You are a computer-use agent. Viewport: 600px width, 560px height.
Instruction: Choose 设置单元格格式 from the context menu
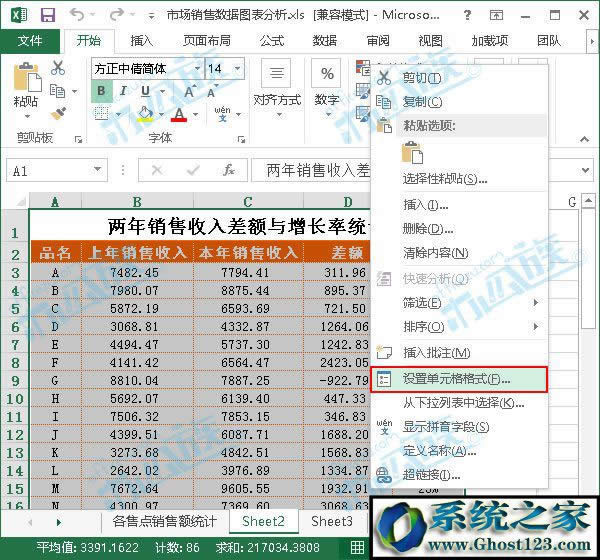click(x=456, y=380)
